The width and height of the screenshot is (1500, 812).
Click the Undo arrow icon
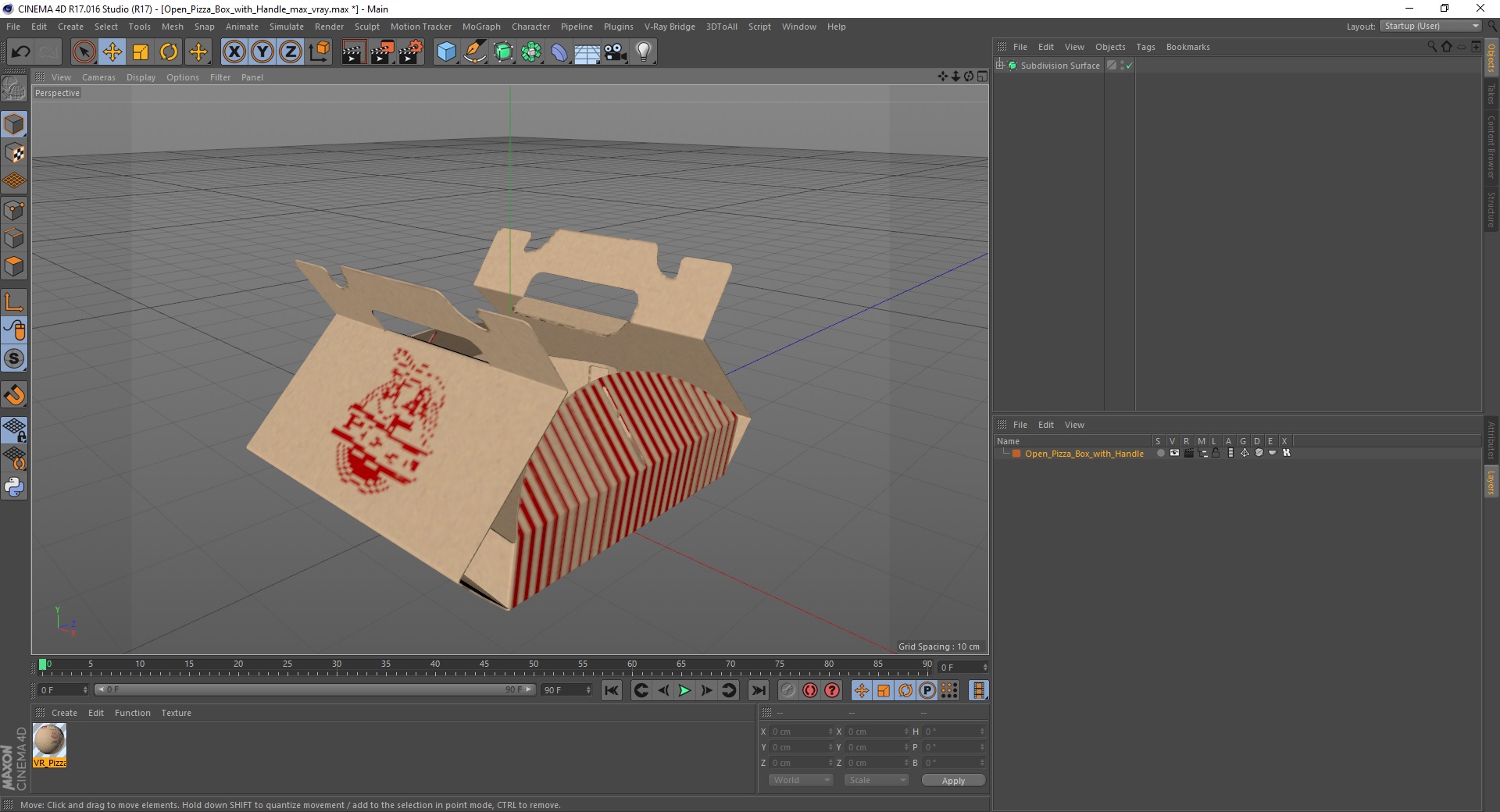pos(21,52)
